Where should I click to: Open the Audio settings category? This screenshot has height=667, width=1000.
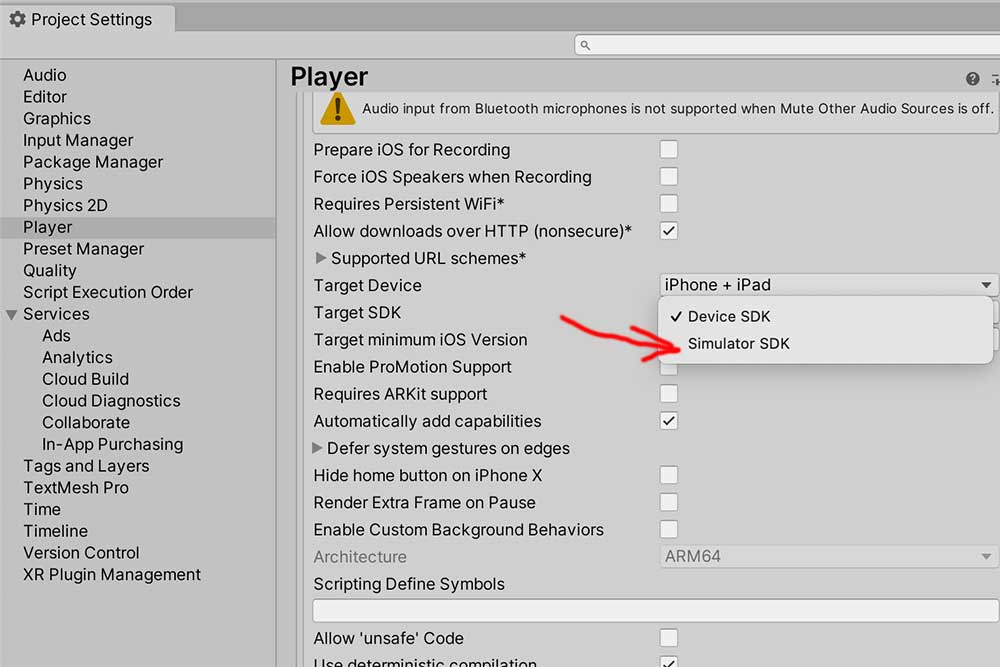(x=45, y=75)
